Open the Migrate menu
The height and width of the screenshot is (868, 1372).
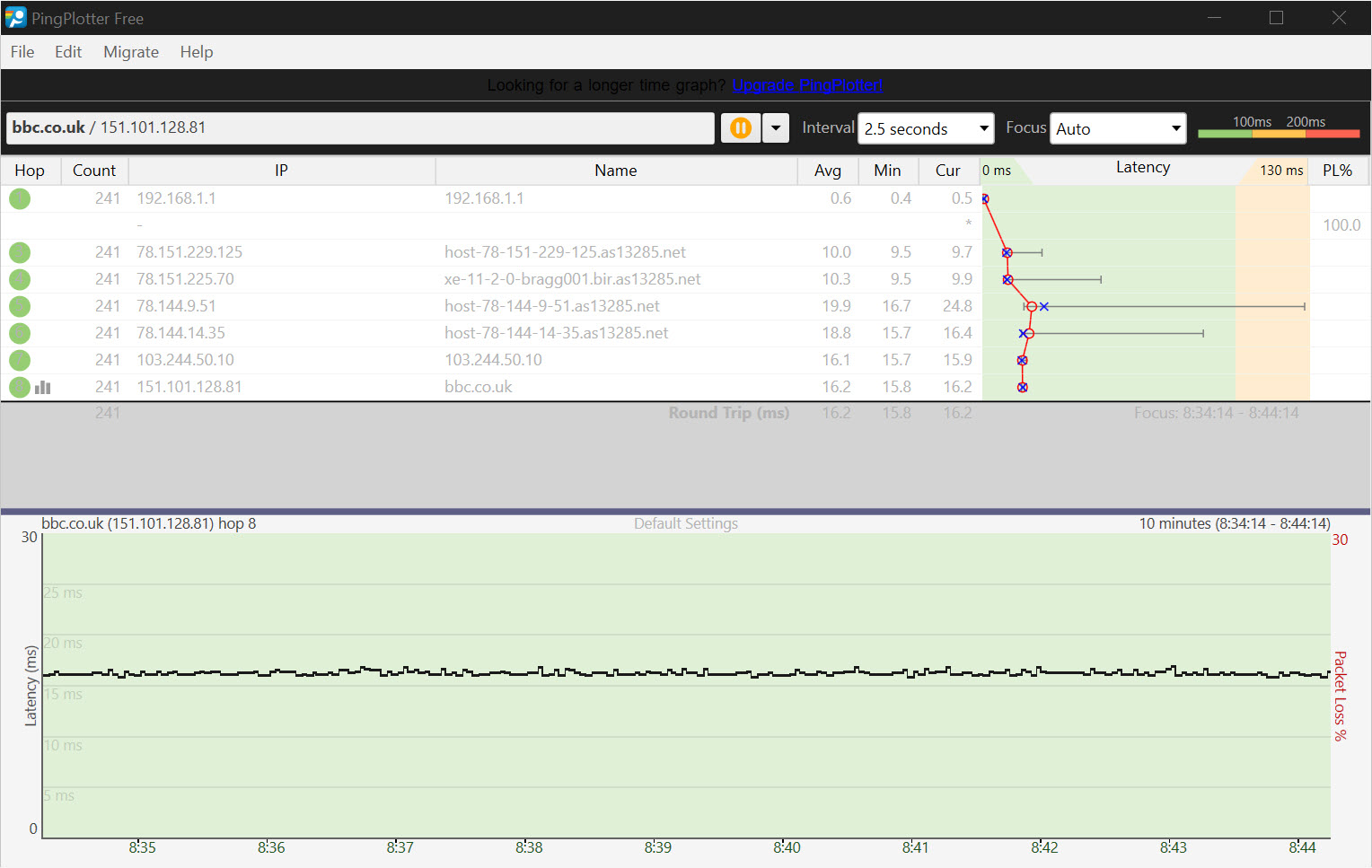pyautogui.click(x=131, y=52)
